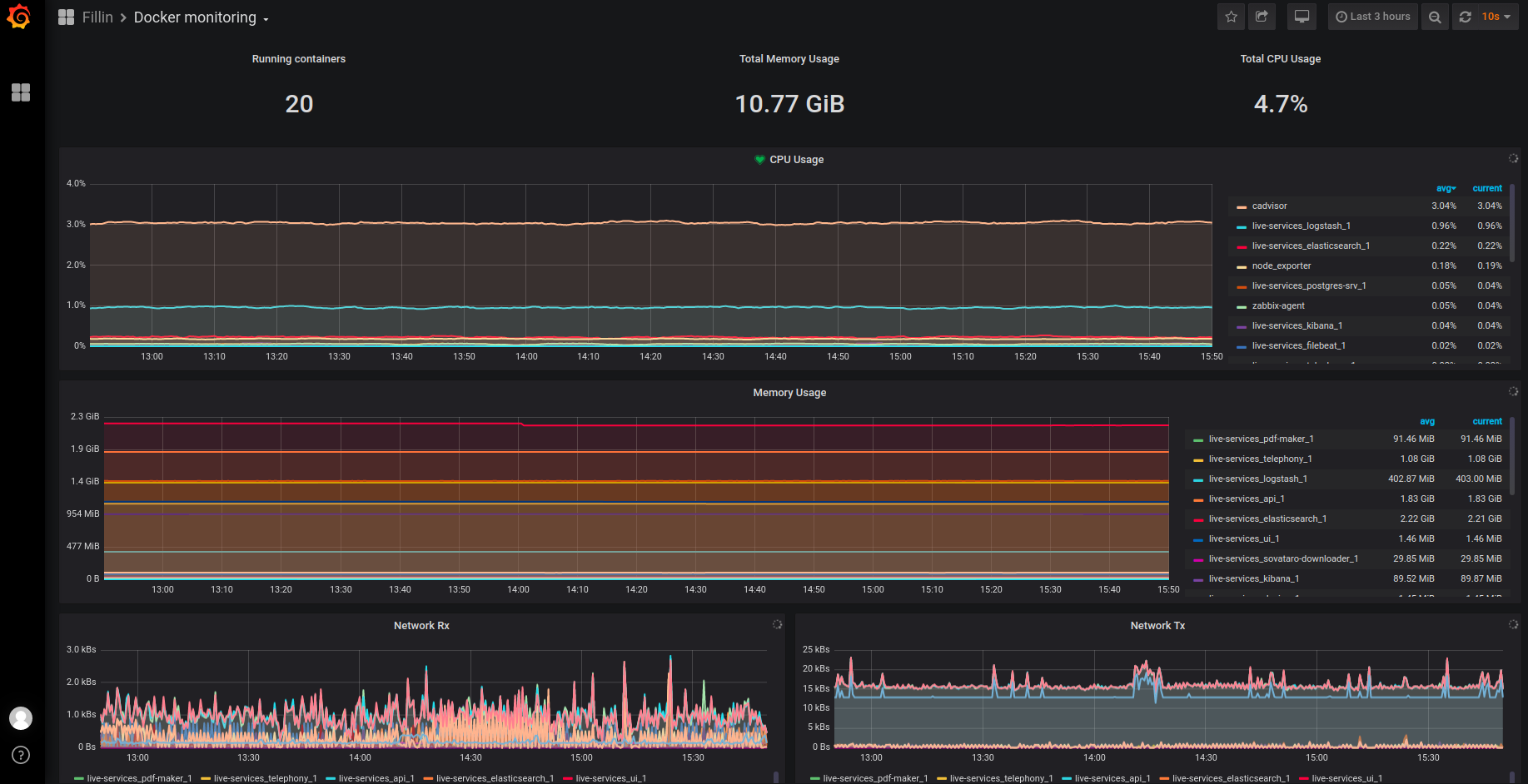Open the 10s refresh interval dropdown

(x=1496, y=17)
